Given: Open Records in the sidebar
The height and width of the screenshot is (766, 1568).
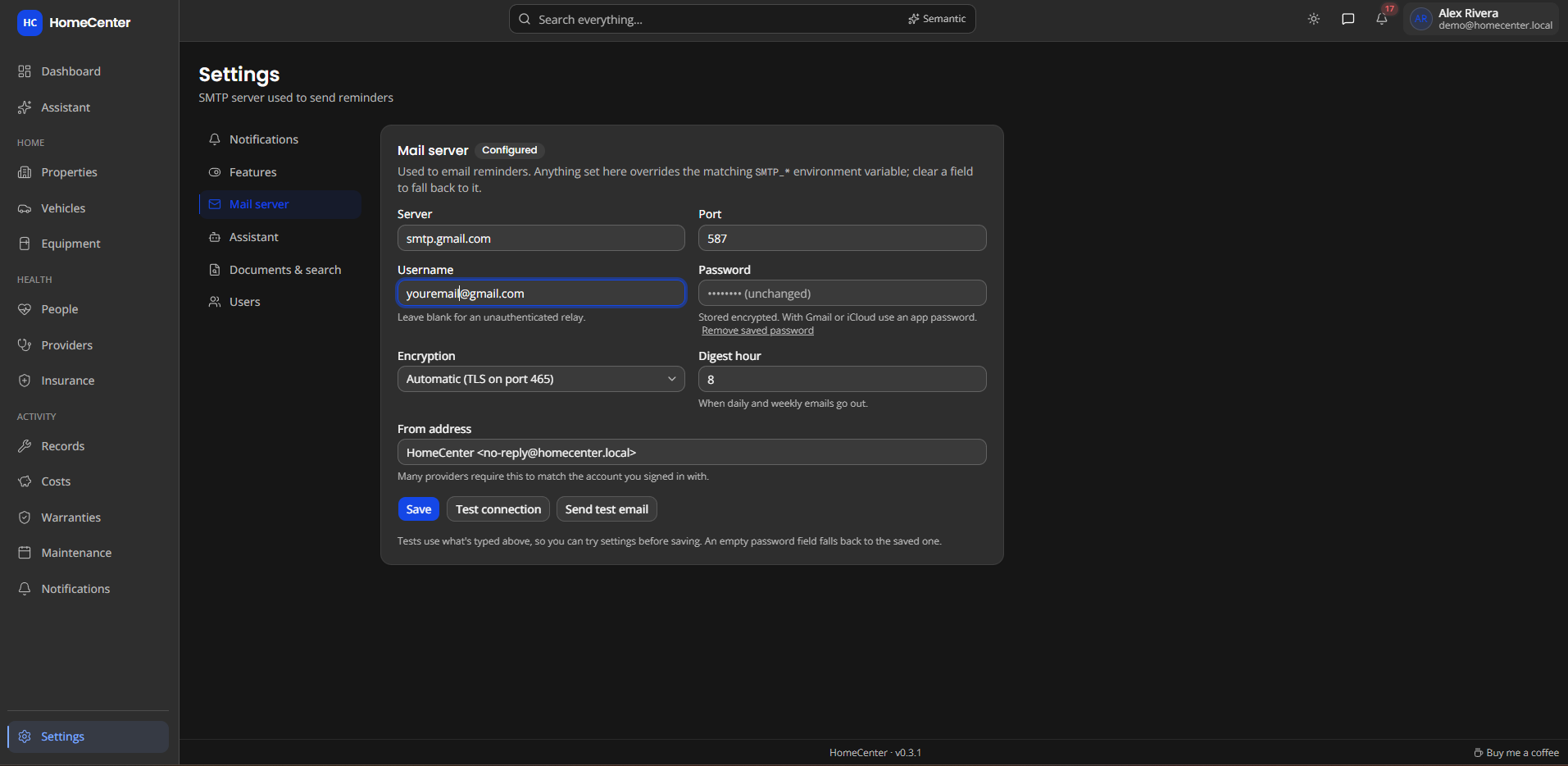Looking at the screenshot, I should pos(89,446).
